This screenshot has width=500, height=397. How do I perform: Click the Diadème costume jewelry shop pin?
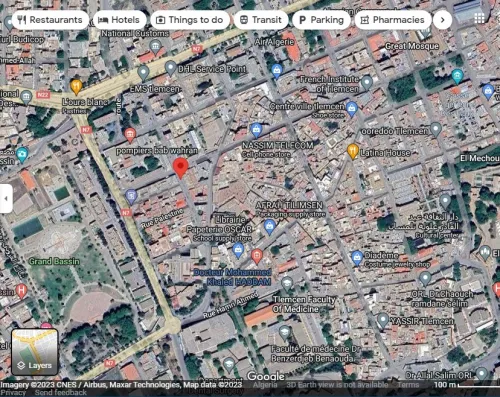[x=357, y=258]
